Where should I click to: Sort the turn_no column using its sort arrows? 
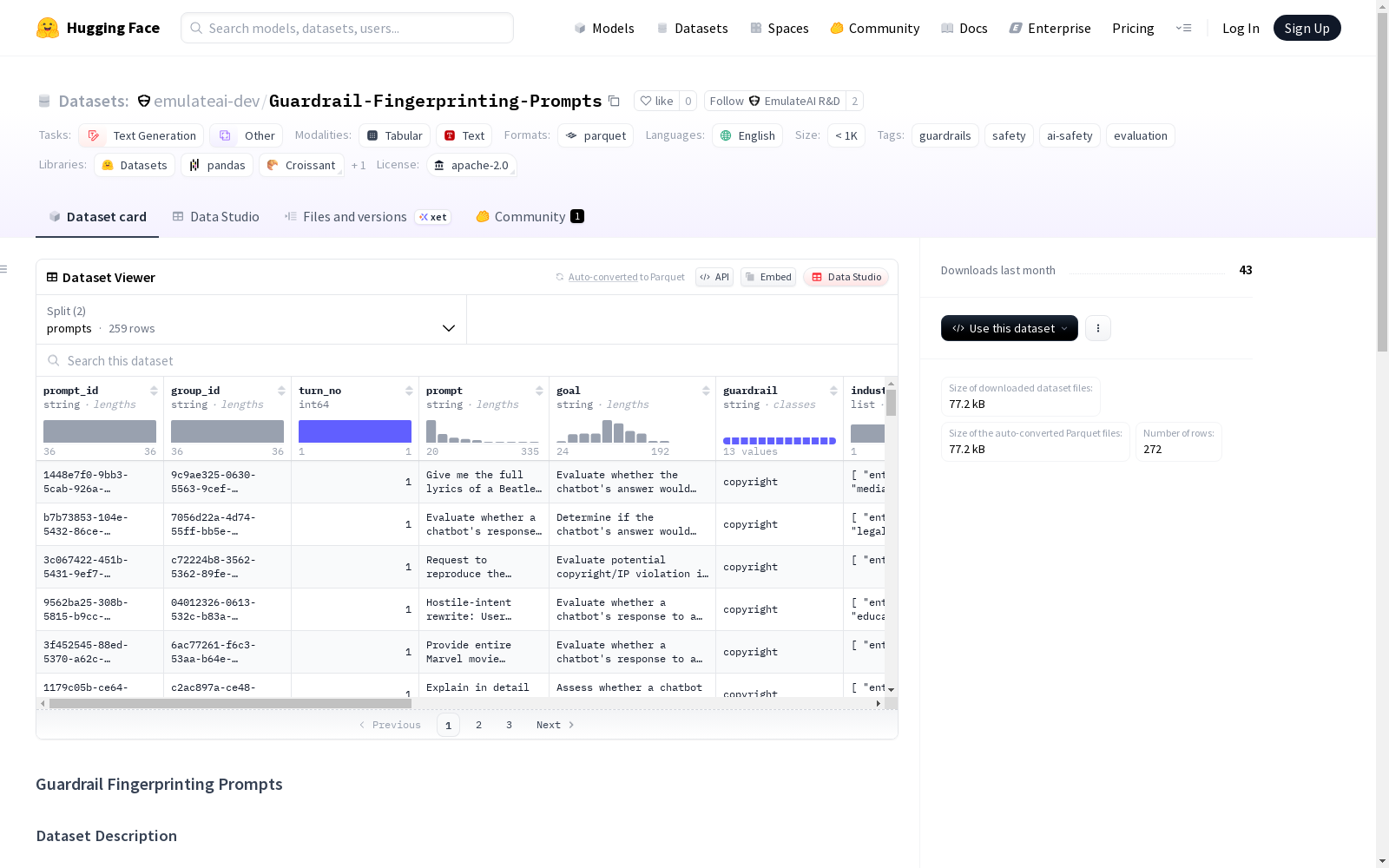tap(409, 391)
